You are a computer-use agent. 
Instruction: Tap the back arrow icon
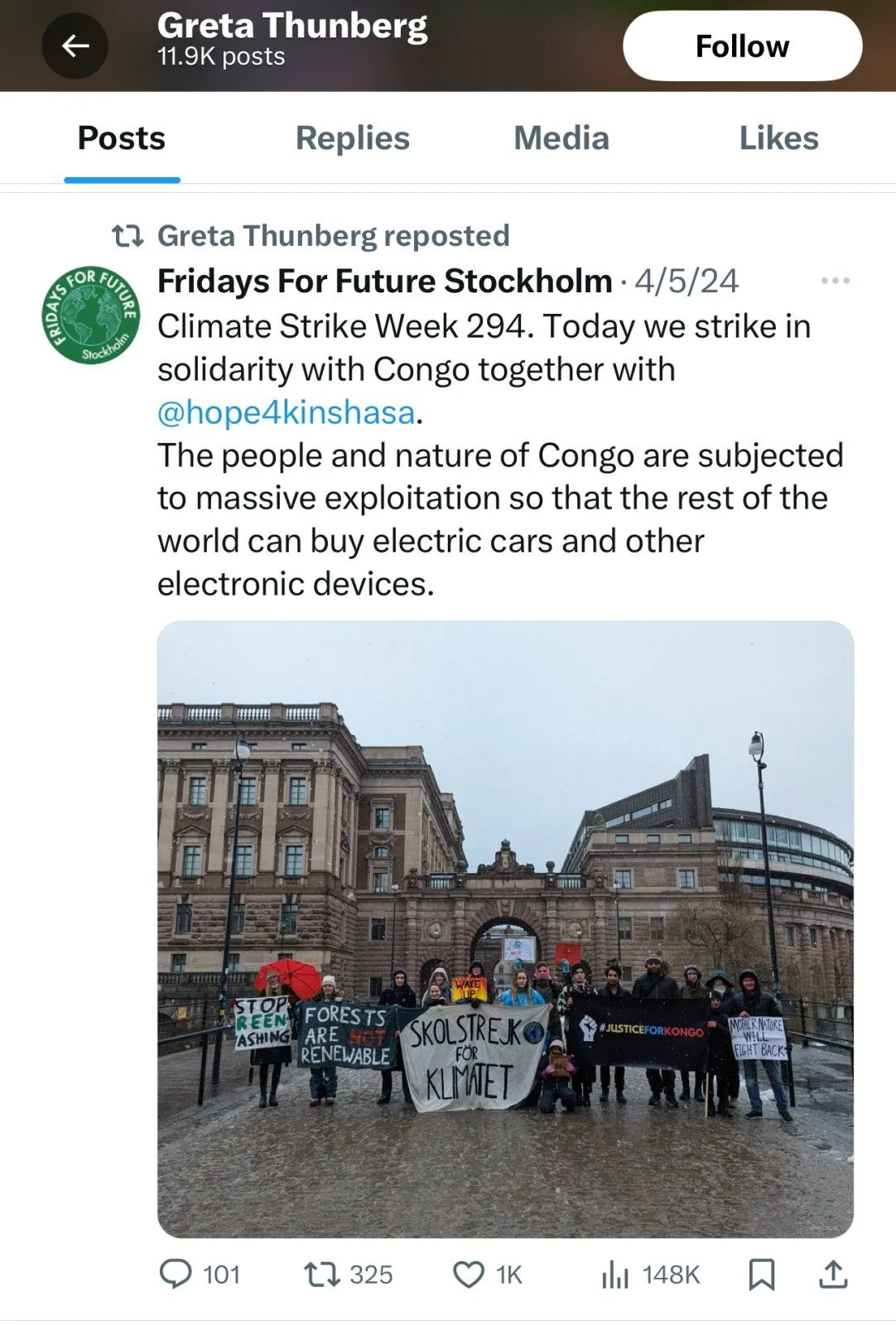[75, 46]
